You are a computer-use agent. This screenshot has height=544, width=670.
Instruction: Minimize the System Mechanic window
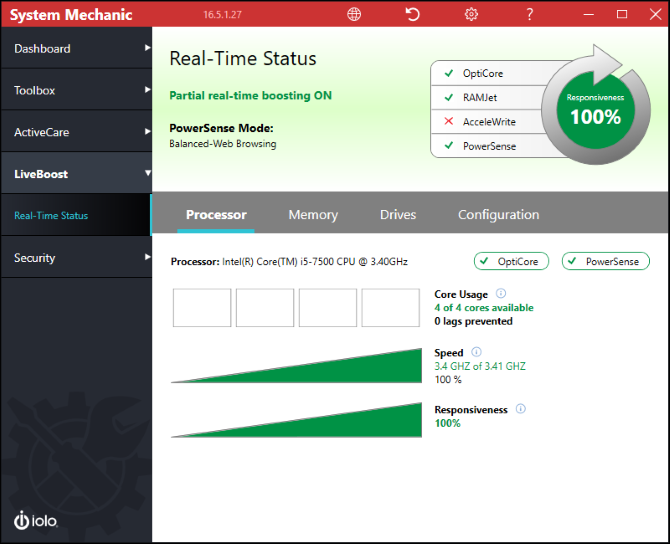(588, 15)
